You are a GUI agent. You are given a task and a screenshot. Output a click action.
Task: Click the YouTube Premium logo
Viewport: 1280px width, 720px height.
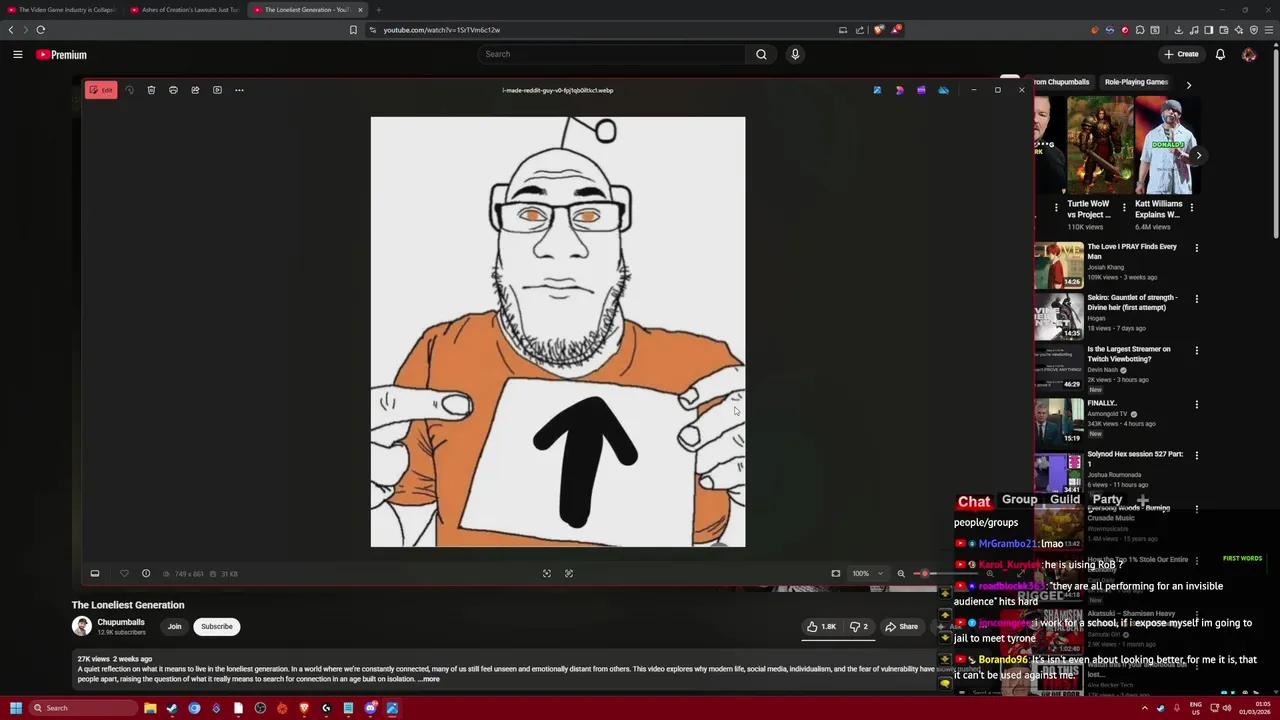(x=62, y=55)
